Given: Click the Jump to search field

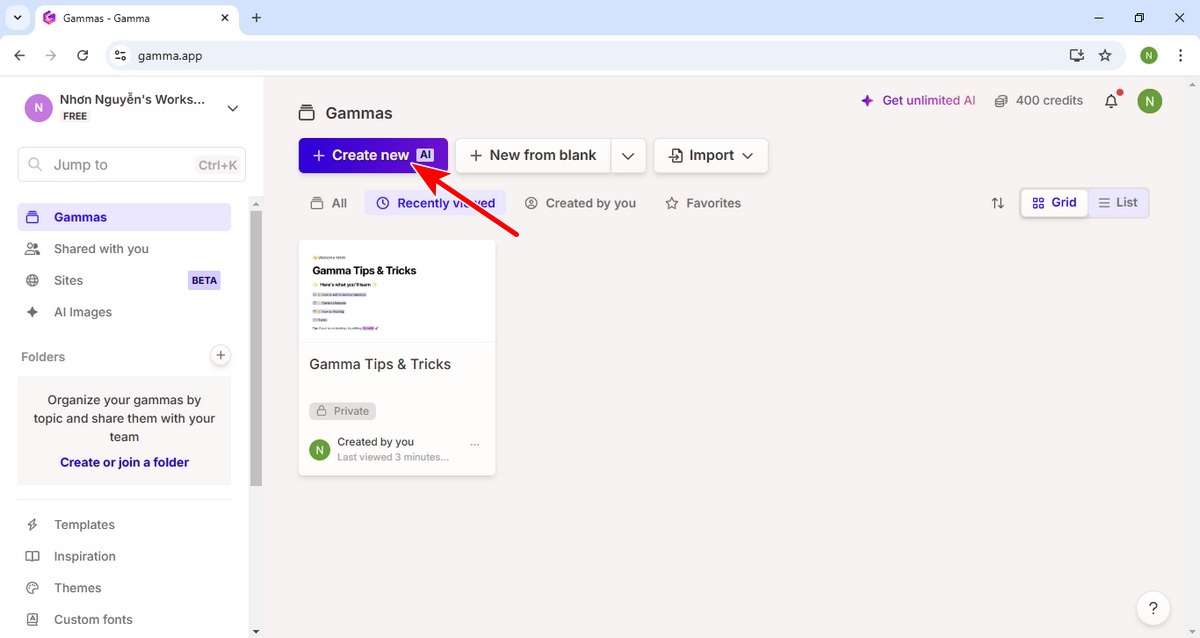Looking at the screenshot, I should coord(131,165).
